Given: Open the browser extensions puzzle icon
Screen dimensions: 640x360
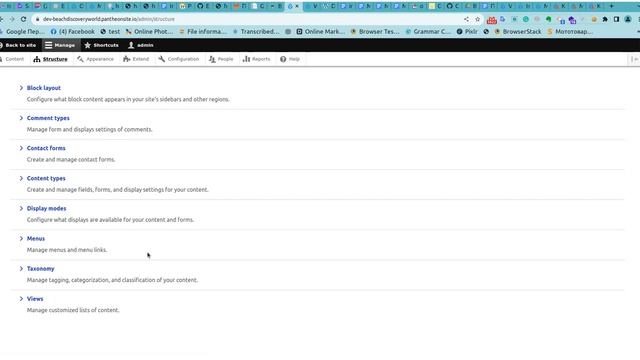Looking at the screenshot, I should pyautogui.click(x=605, y=19).
